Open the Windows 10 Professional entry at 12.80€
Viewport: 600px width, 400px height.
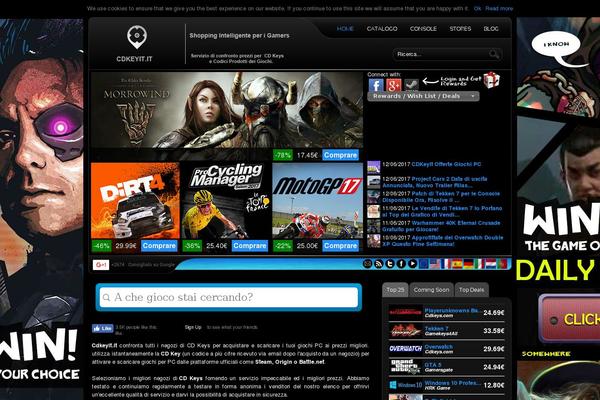pos(447,385)
